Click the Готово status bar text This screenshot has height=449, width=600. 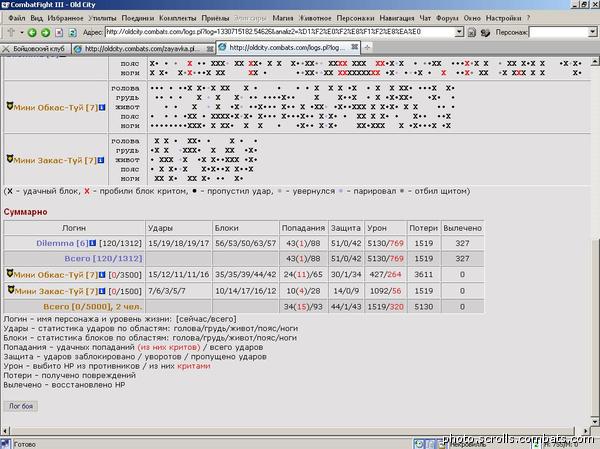click(x=25, y=444)
